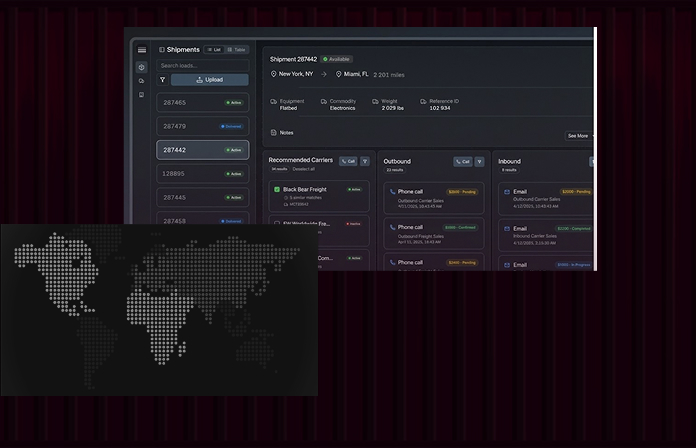Open the filter icon beside Upload

click(x=163, y=79)
